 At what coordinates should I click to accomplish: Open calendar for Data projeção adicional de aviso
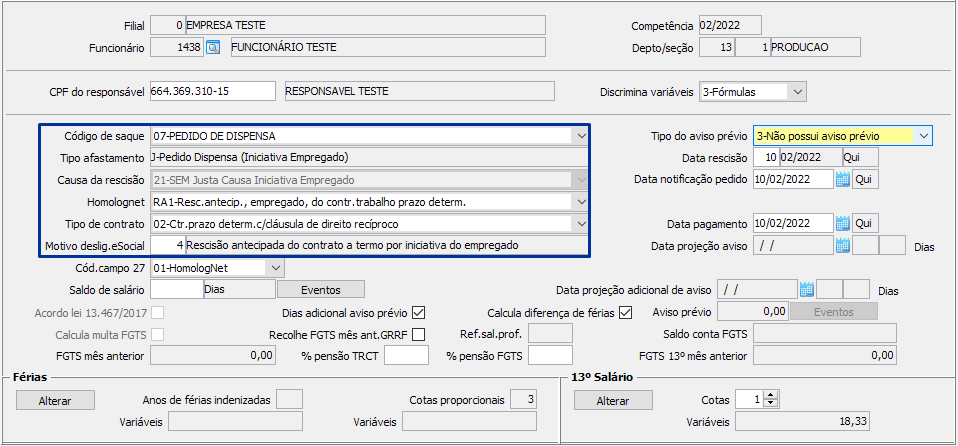[807, 289]
